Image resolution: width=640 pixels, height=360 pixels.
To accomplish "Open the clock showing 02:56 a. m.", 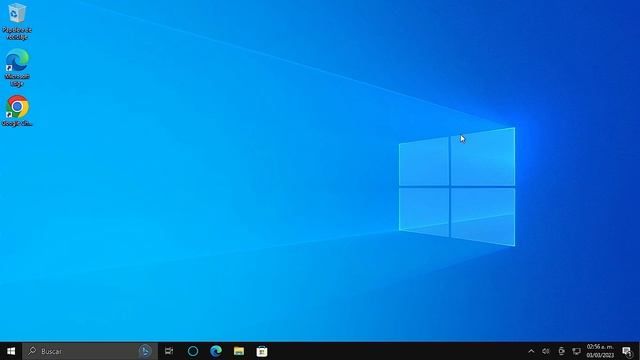I will 600,351.
